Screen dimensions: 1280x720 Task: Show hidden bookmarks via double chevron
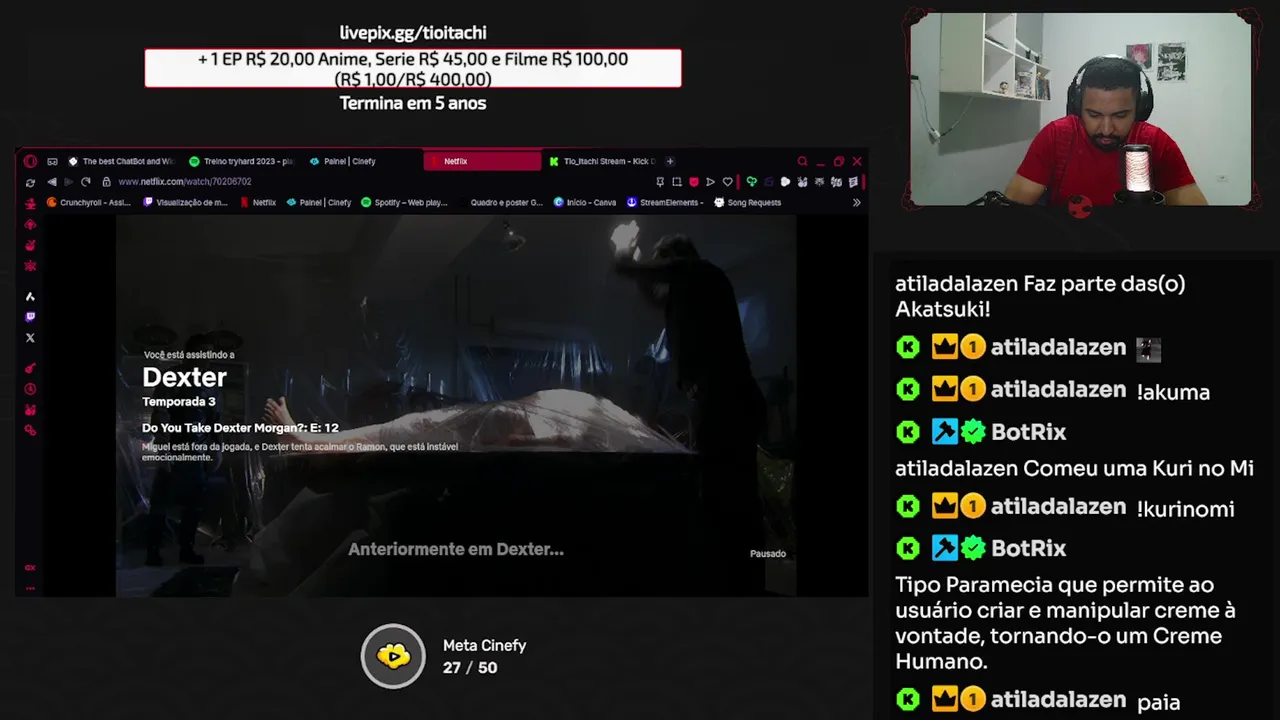pyautogui.click(x=856, y=202)
